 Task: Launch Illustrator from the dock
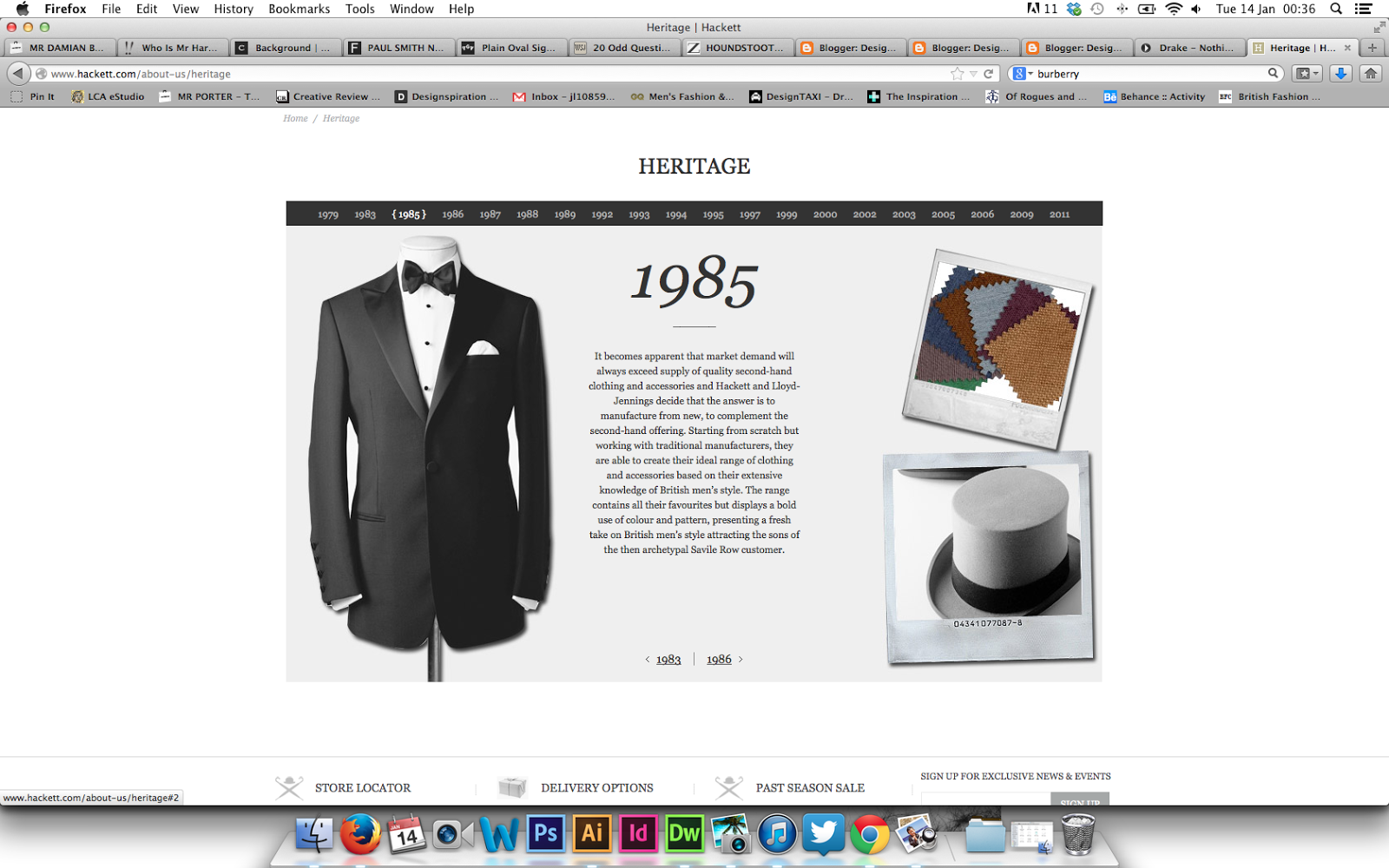coord(591,834)
